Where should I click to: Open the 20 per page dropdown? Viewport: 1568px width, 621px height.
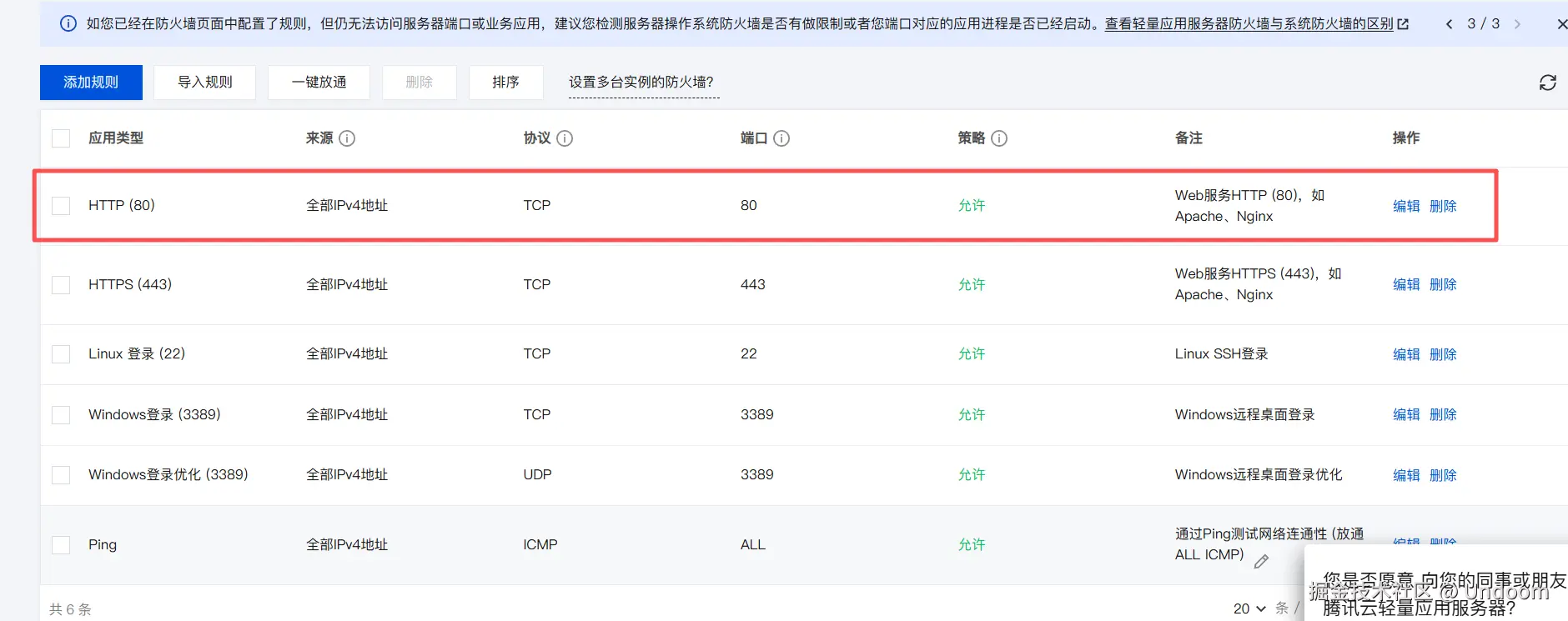(x=1249, y=608)
